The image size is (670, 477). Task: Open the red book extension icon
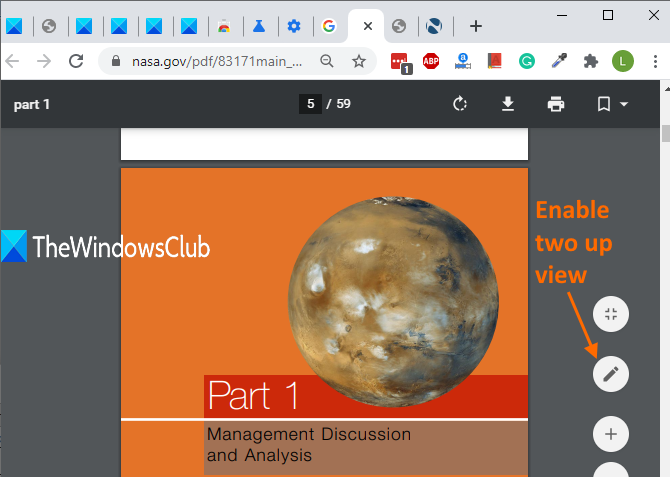pos(494,62)
